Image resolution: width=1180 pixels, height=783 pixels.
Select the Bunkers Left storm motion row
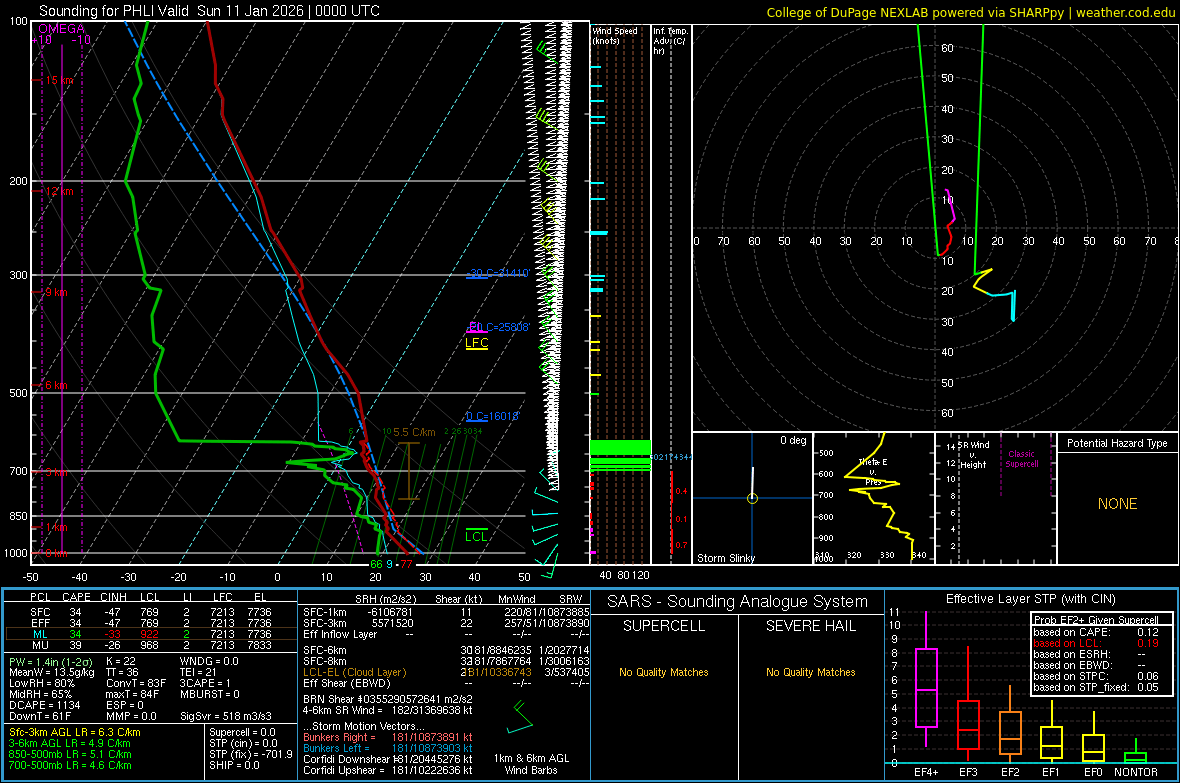pos(388,748)
